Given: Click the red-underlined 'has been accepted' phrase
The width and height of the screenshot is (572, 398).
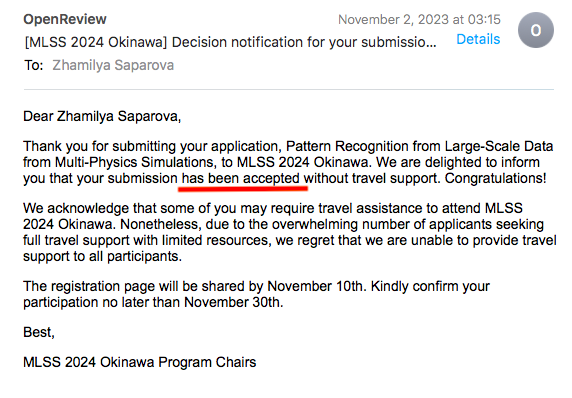Looking at the screenshot, I should (x=241, y=178).
